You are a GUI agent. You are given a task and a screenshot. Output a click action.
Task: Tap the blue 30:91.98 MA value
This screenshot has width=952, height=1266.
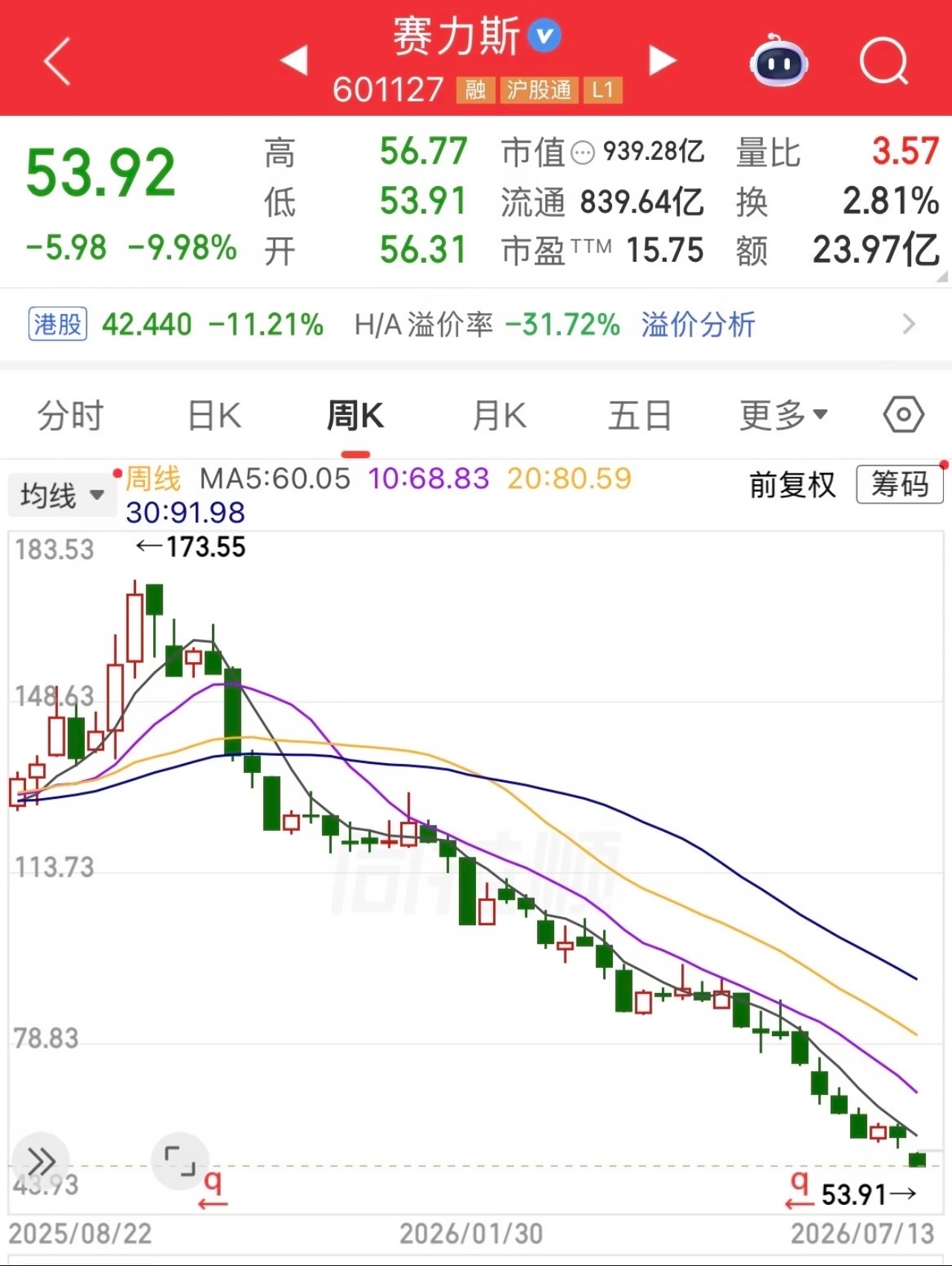pos(185,512)
